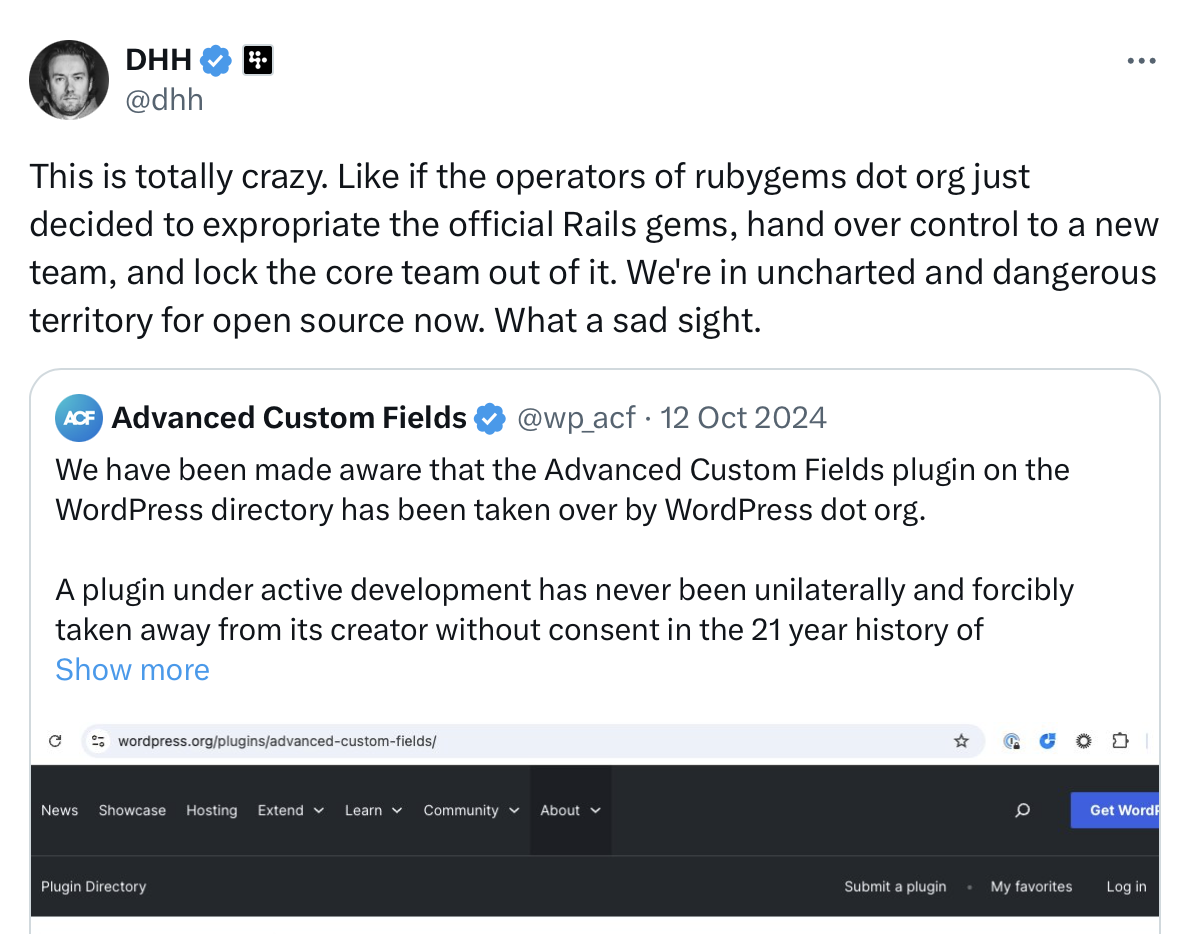This screenshot has height=934, width=1184.
Task: Bookmark page with the star icon
Action: [960, 741]
